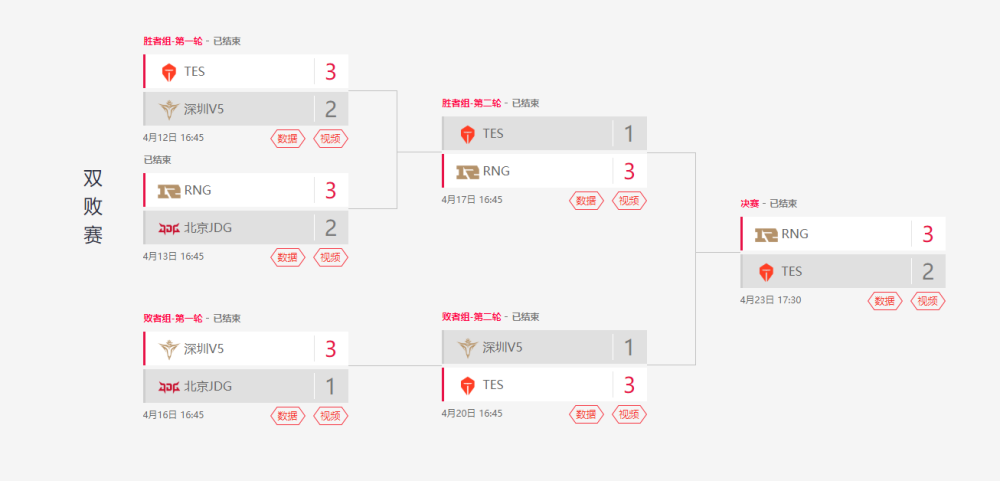
Task: Click 北京JDG logo in the April 13 match
Action: pyautogui.click(x=169, y=228)
